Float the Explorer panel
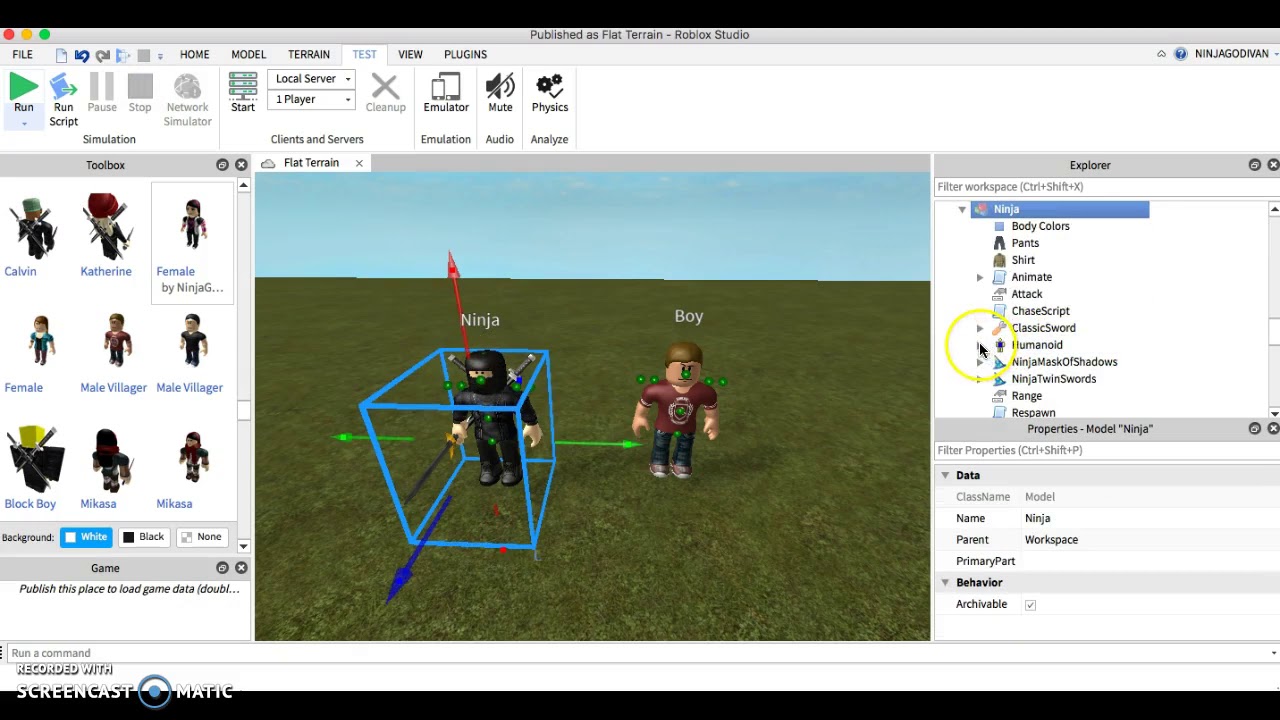The height and width of the screenshot is (720, 1280). [x=1254, y=165]
